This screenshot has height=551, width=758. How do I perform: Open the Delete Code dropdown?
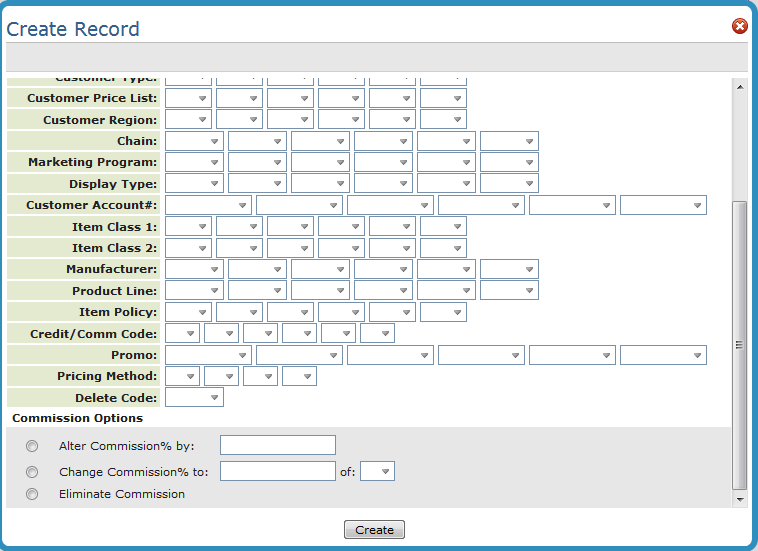194,398
